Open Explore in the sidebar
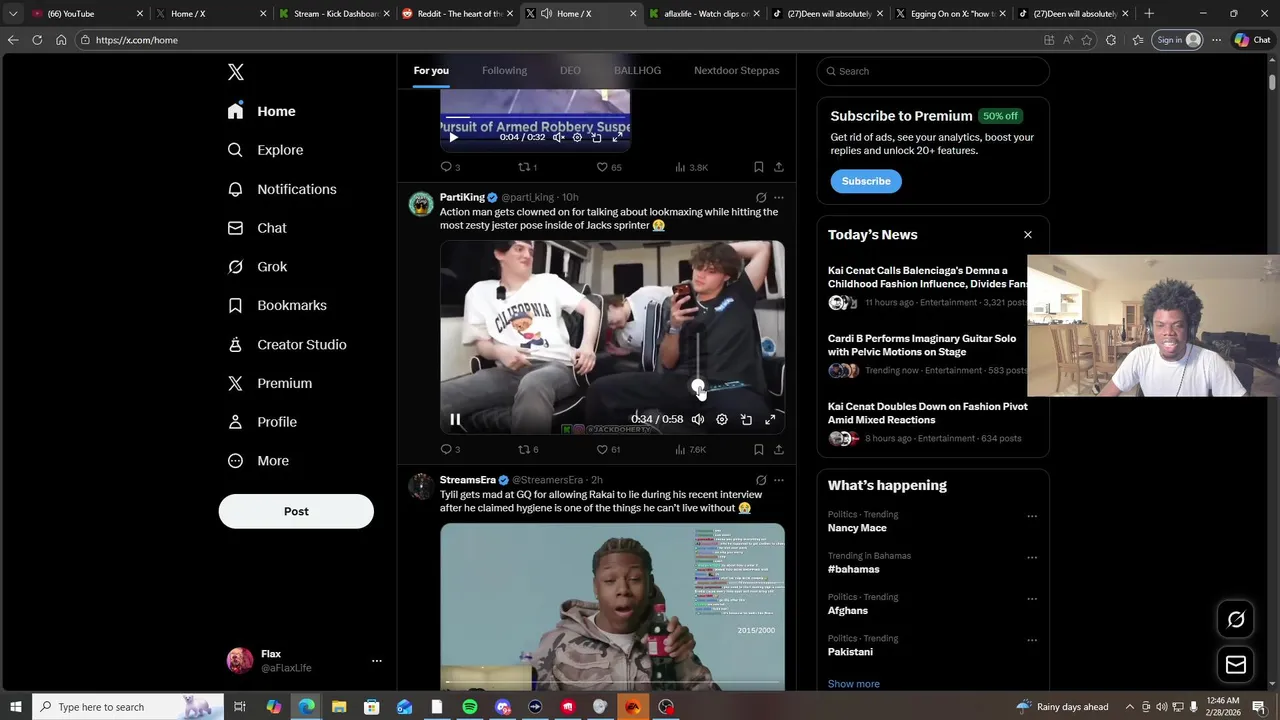 [x=265, y=150]
